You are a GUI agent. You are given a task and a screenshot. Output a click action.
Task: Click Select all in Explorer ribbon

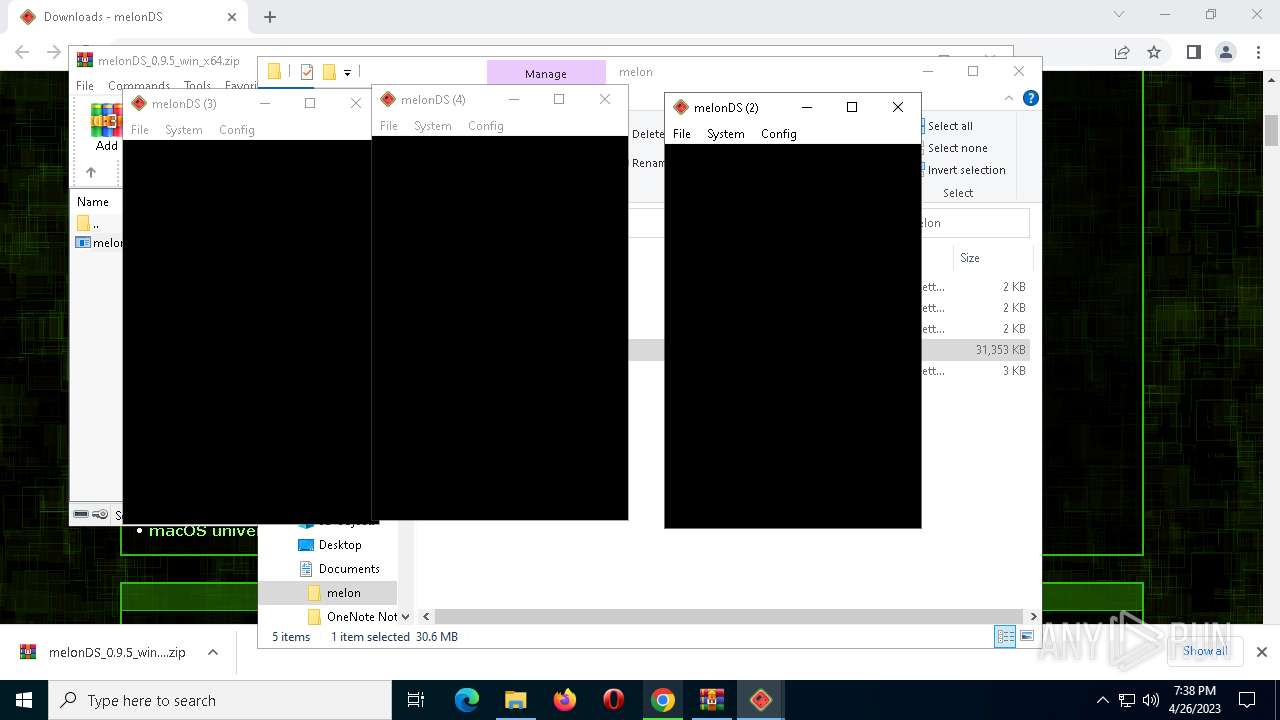[948, 126]
